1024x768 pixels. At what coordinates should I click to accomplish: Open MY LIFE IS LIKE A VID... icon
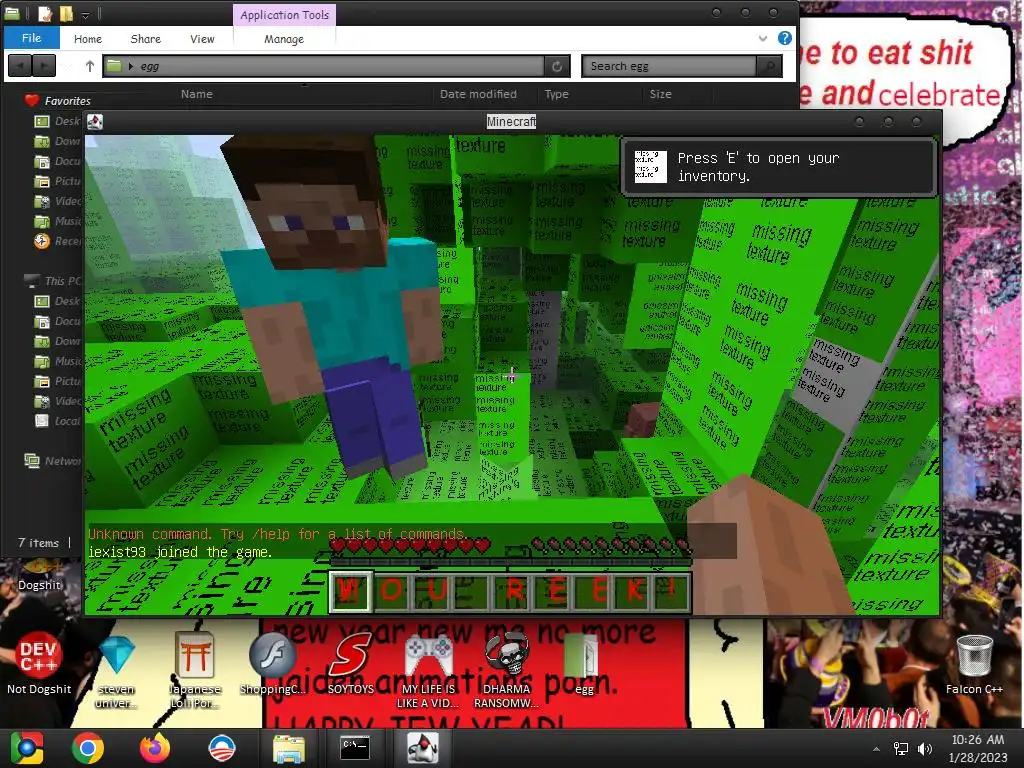tap(428, 673)
